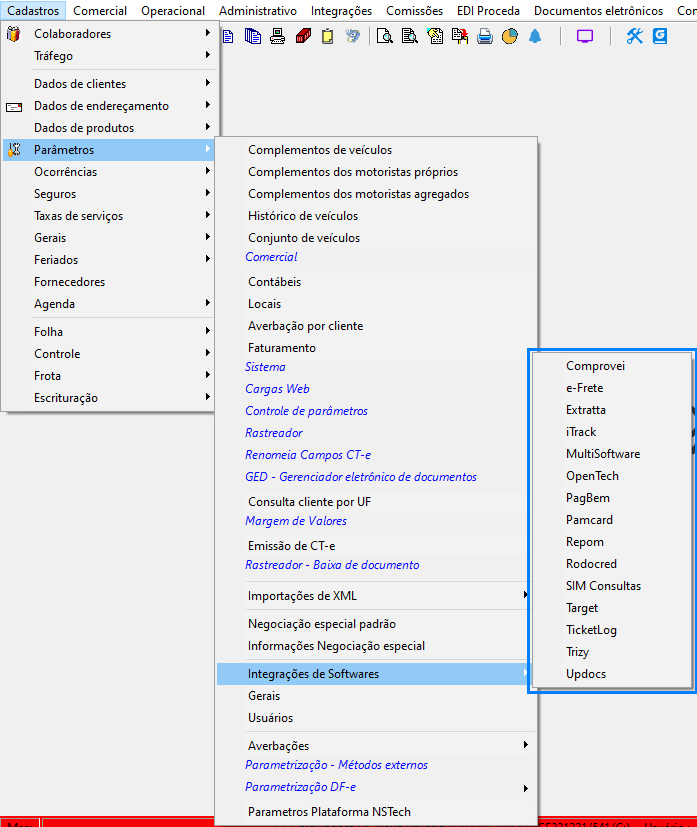Click the greyed-out globe toolbar icon
The image size is (697, 827).
click(353, 36)
